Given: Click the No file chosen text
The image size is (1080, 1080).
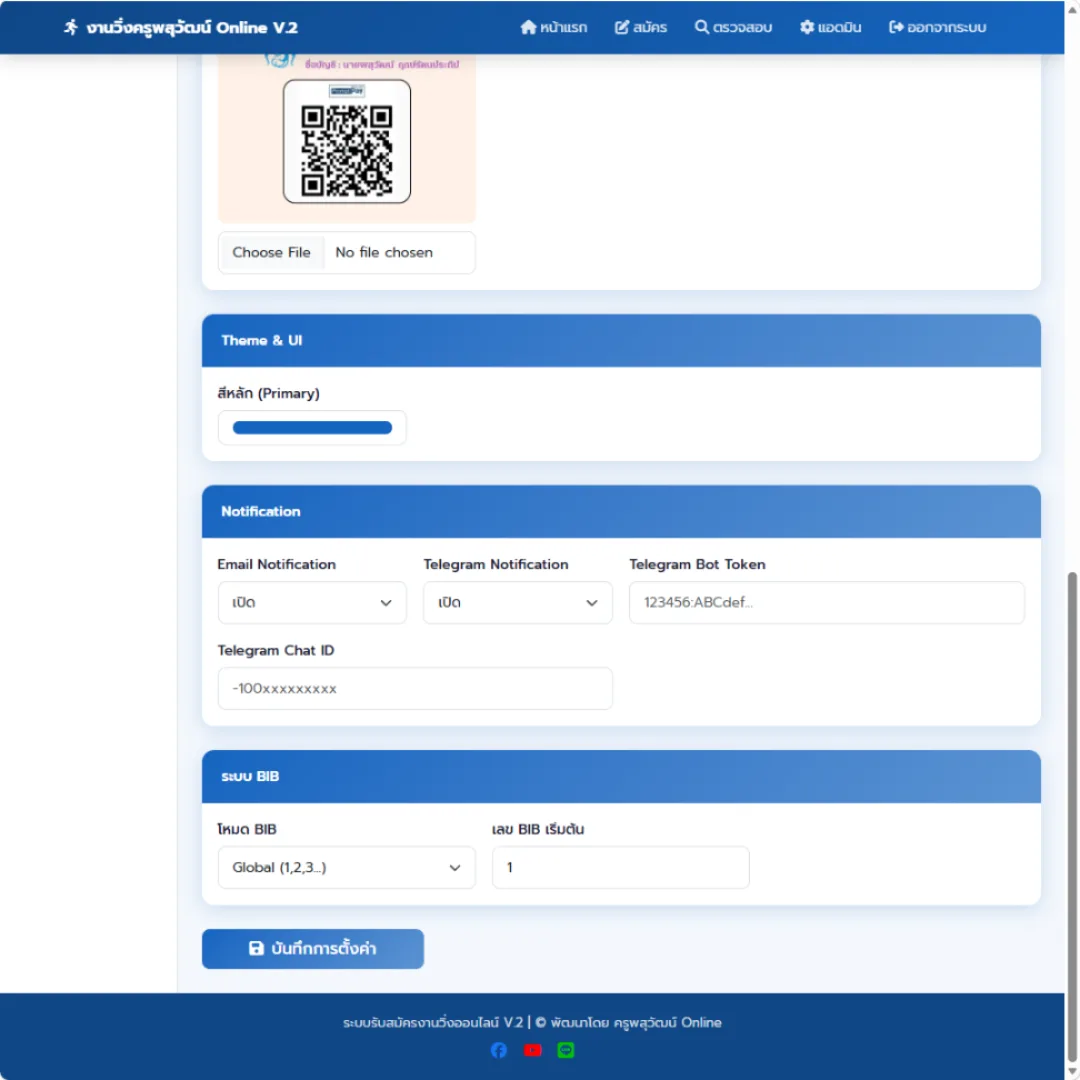Looking at the screenshot, I should (x=384, y=253).
